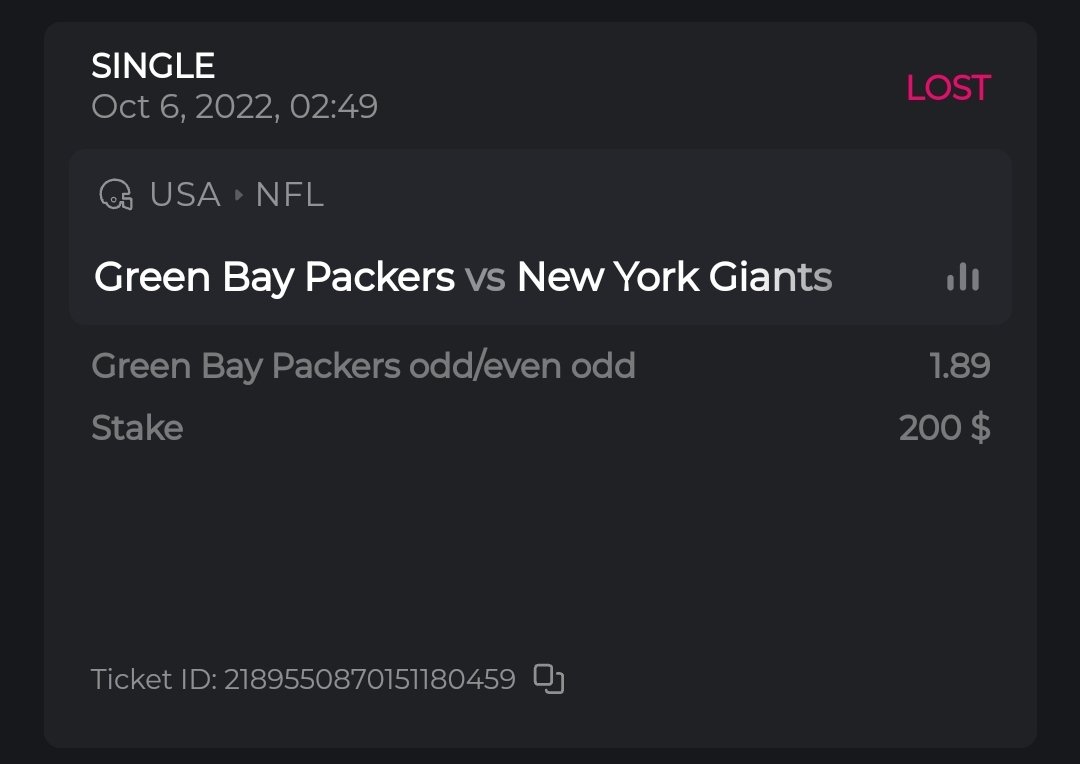Copy the ticket ID using copy icon
The height and width of the screenshot is (764, 1080).
click(549, 679)
